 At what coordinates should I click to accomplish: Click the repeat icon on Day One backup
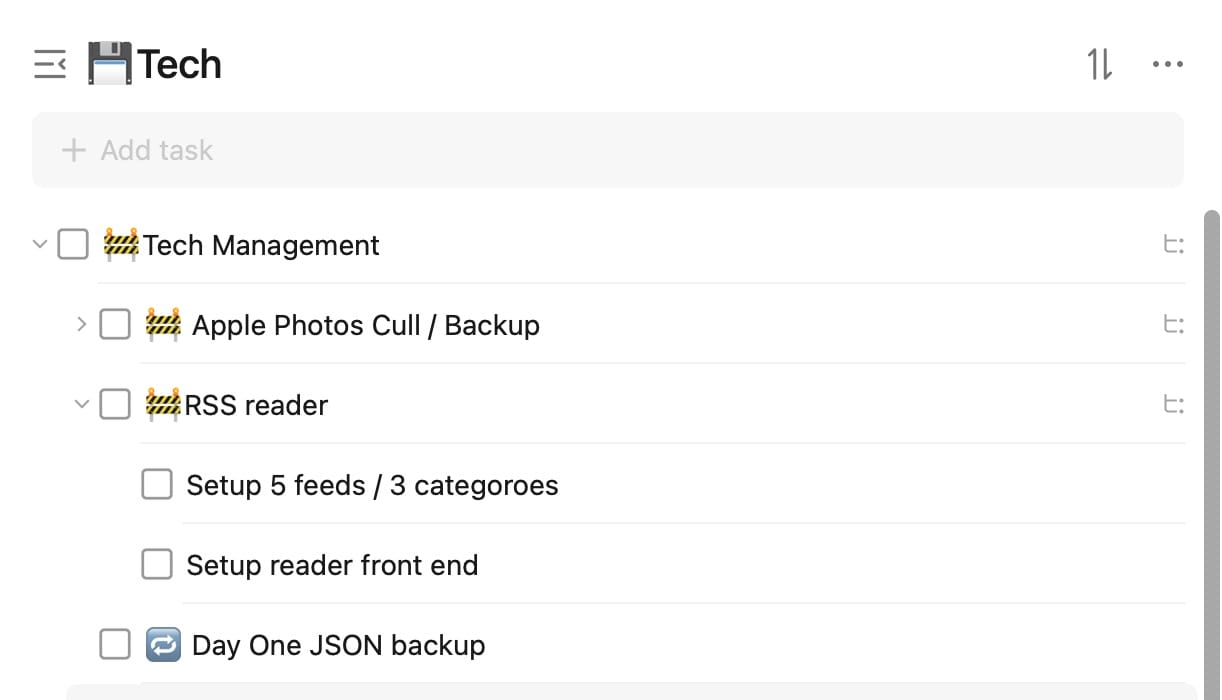pyautogui.click(x=163, y=645)
